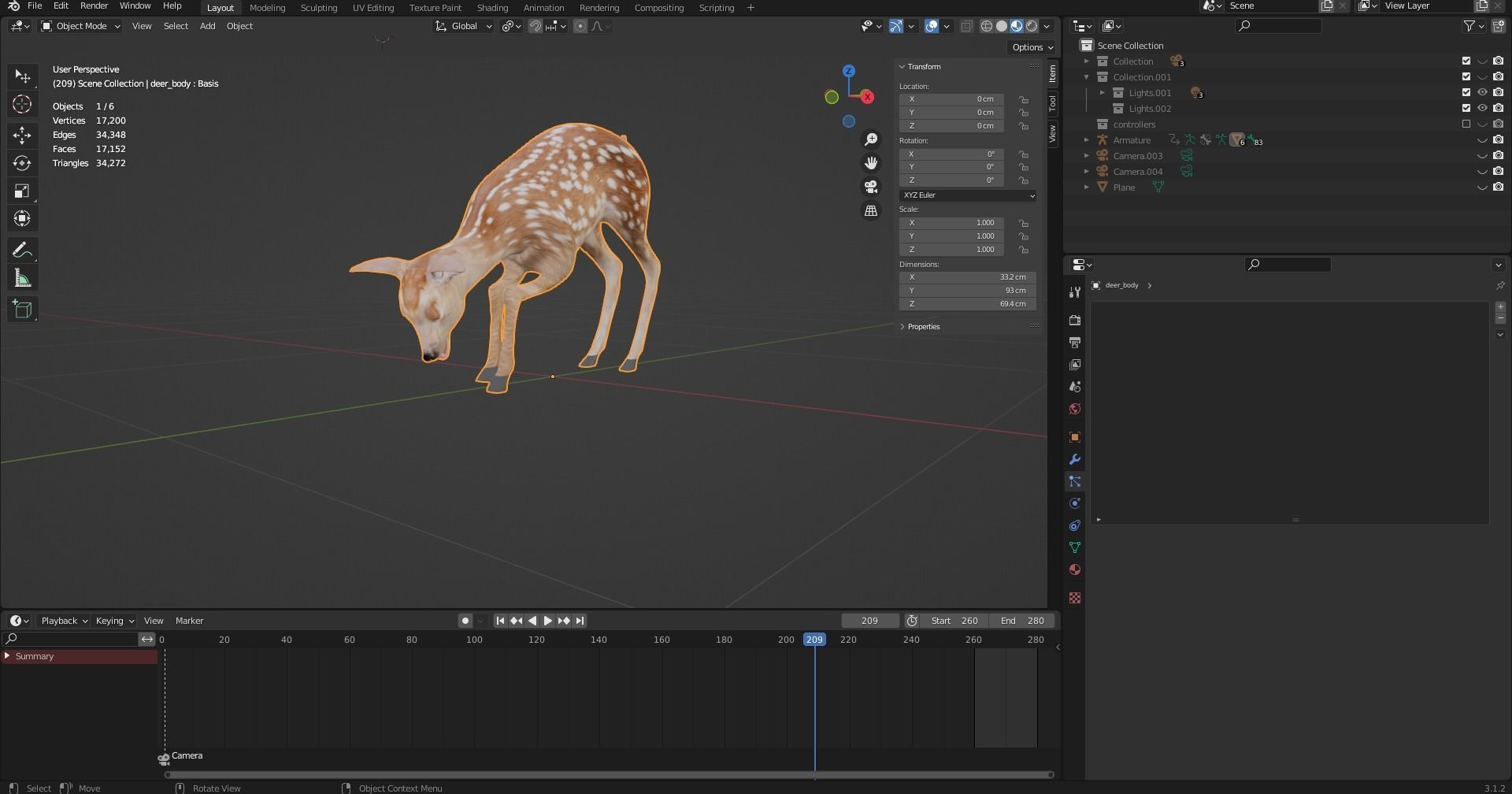Open the Output properties tab icon
The image size is (1512, 794).
(x=1075, y=343)
